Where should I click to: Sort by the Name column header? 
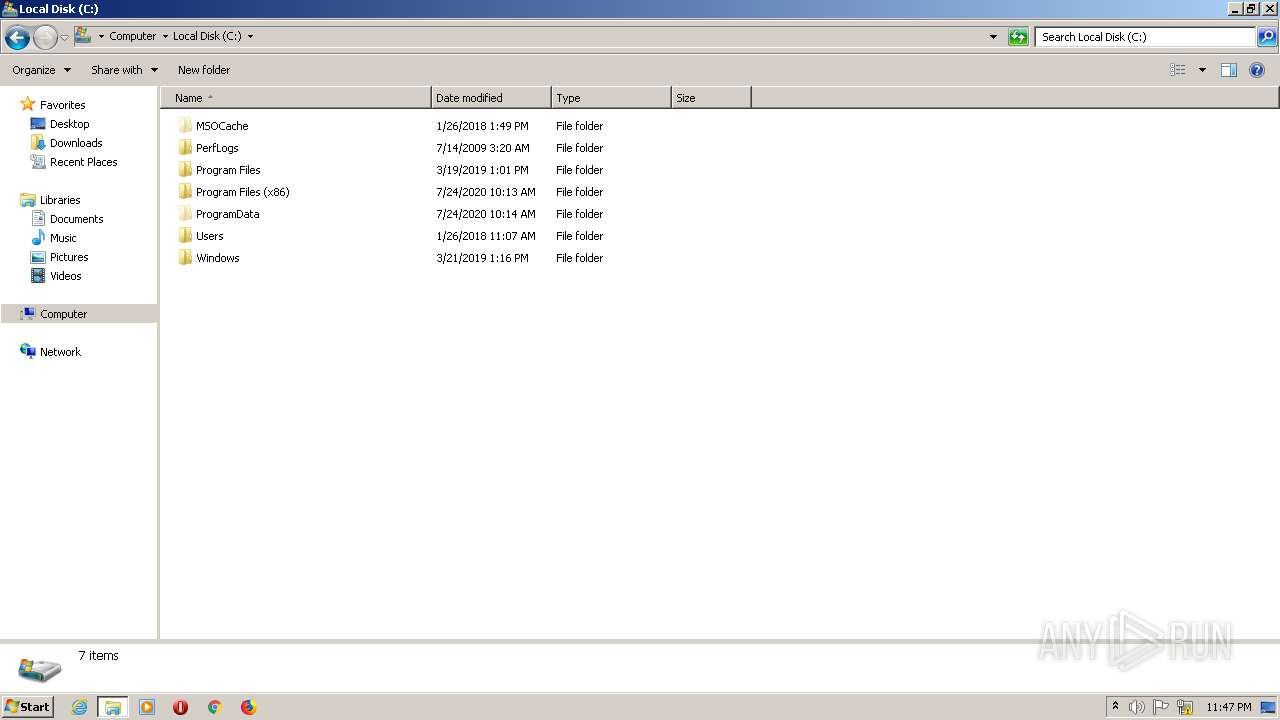coord(296,98)
